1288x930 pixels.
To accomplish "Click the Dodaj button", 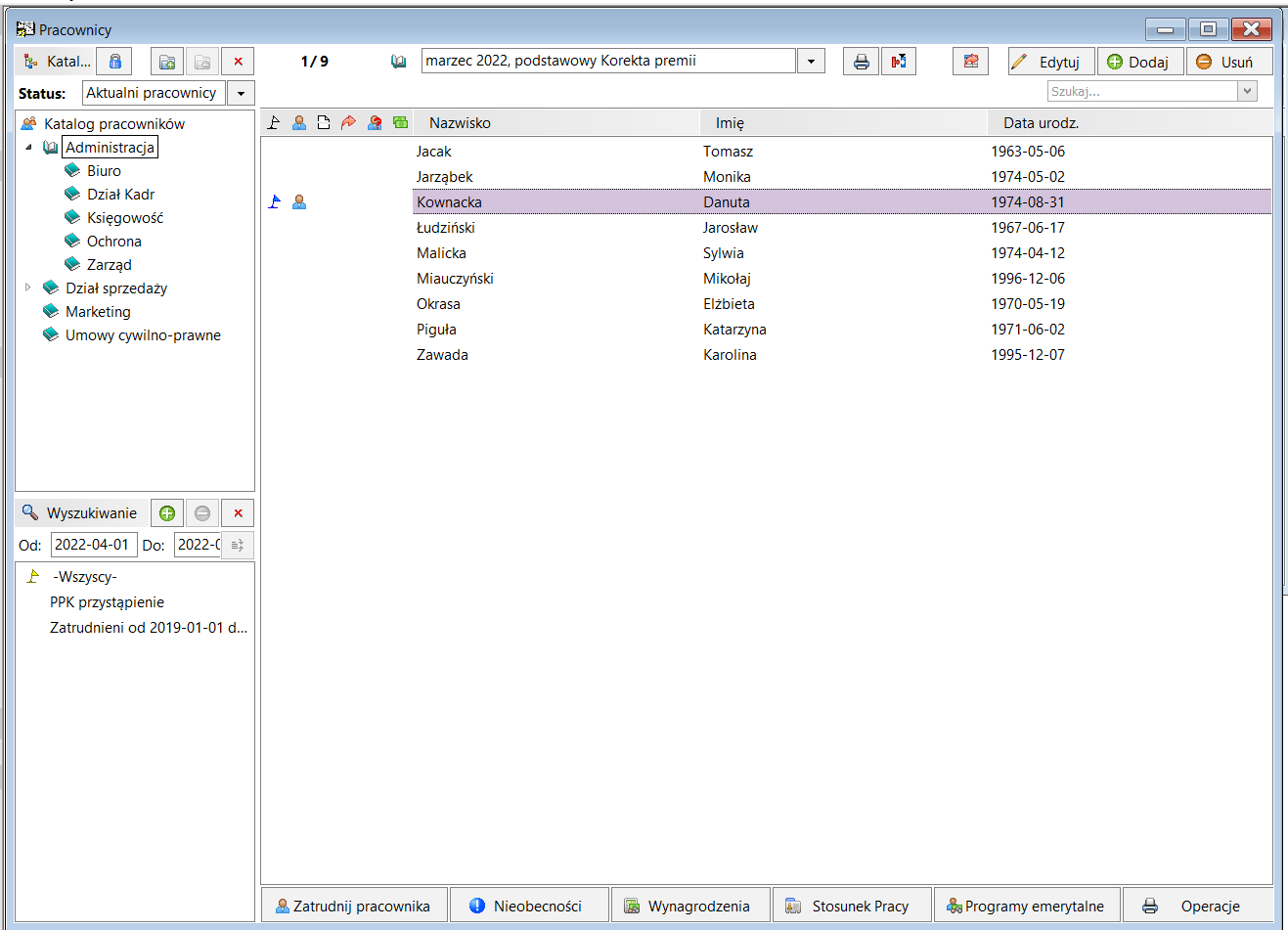I will tap(1140, 62).
